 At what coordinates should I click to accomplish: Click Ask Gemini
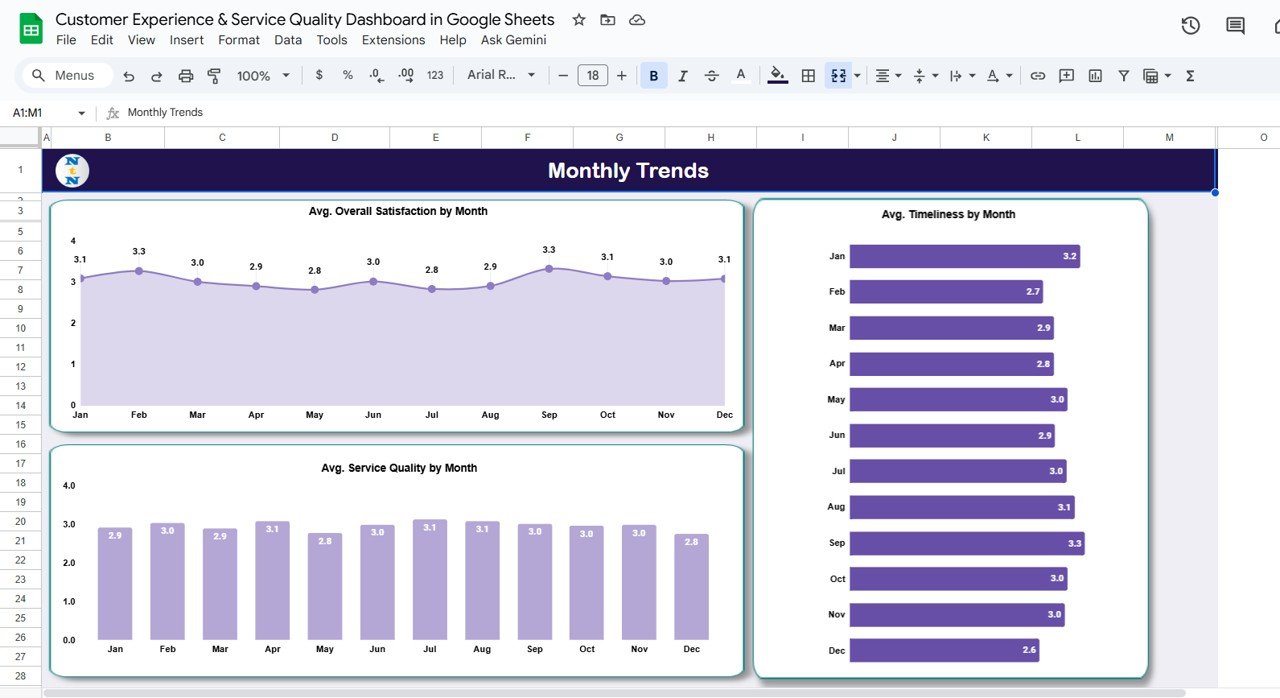513,40
